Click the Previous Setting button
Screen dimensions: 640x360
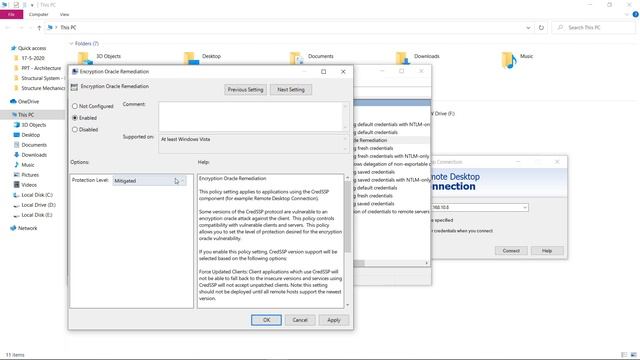245,90
